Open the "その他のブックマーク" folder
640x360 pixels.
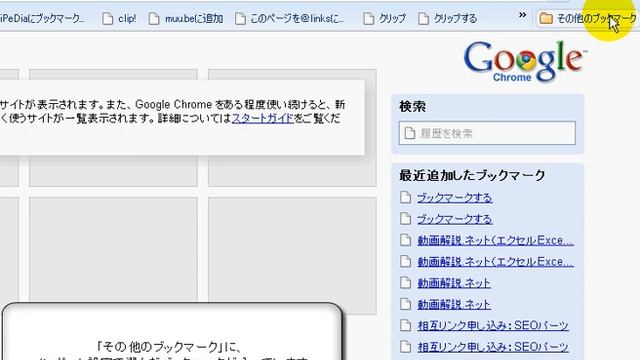587,18
